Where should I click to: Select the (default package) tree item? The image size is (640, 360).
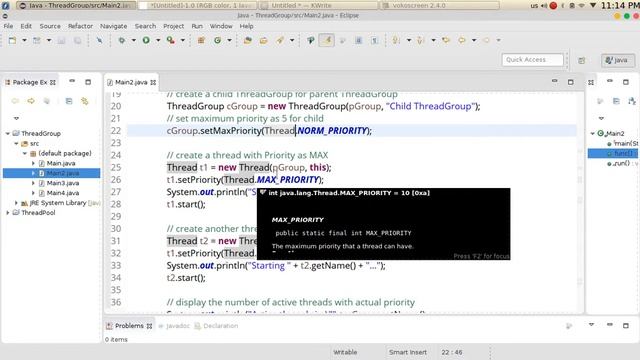(61, 153)
